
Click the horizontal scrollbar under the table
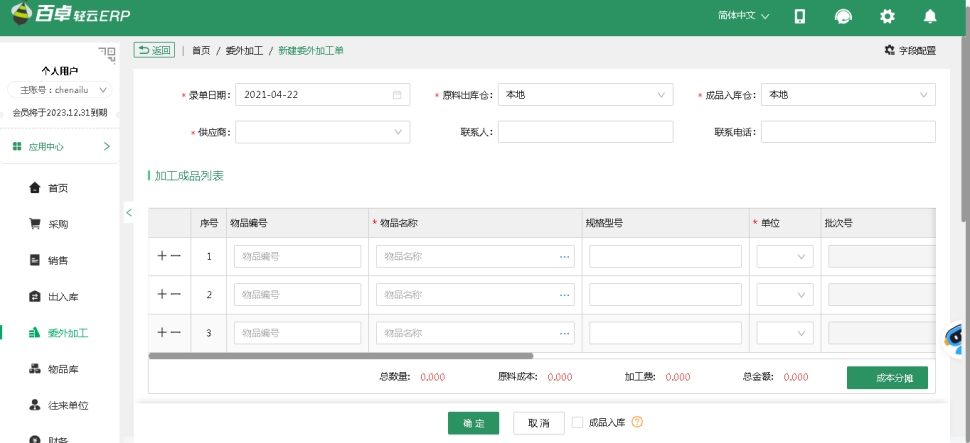coord(340,355)
